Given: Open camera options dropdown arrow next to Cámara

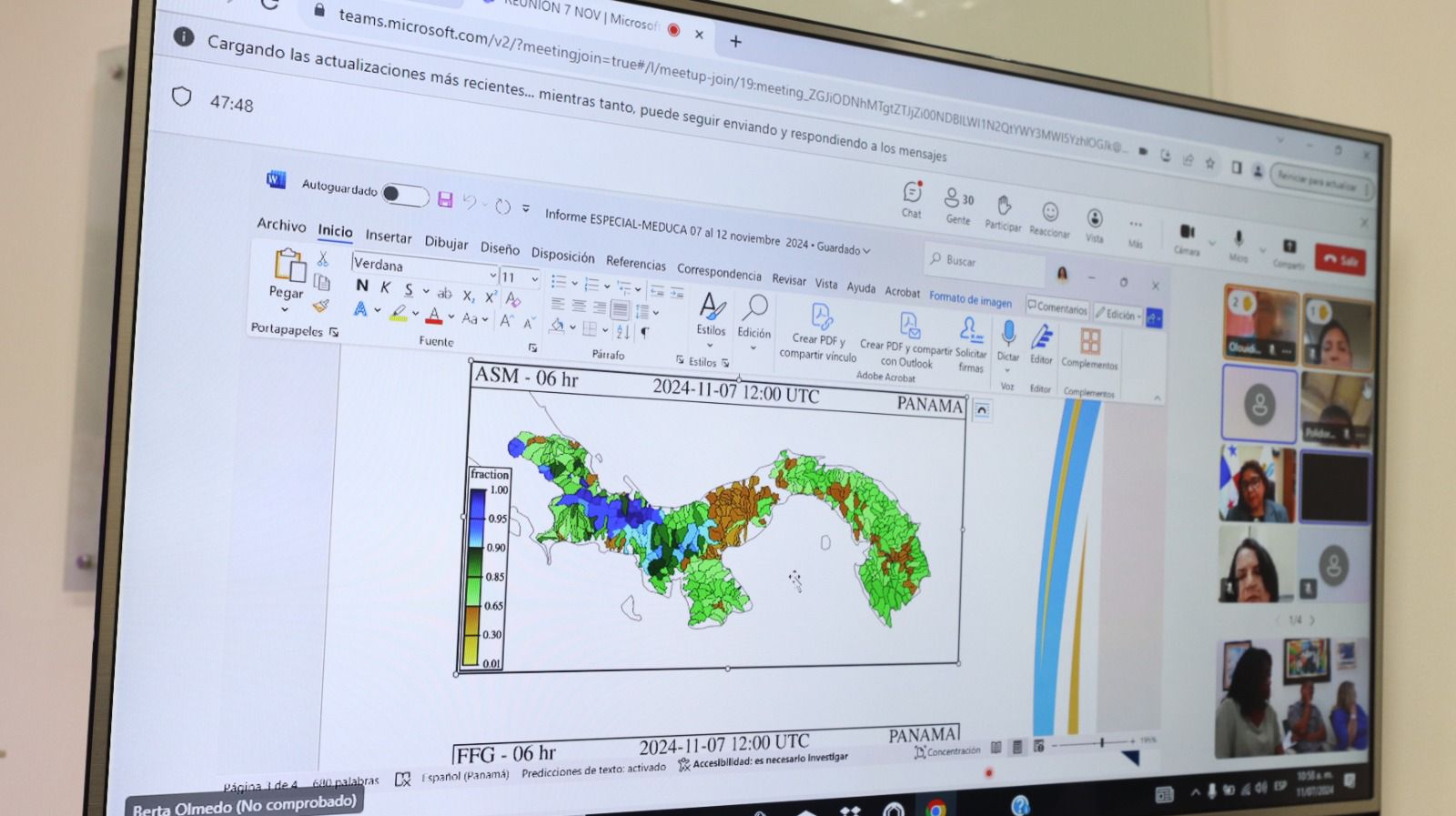Looking at the screenshot, I should pos(1212,243).
